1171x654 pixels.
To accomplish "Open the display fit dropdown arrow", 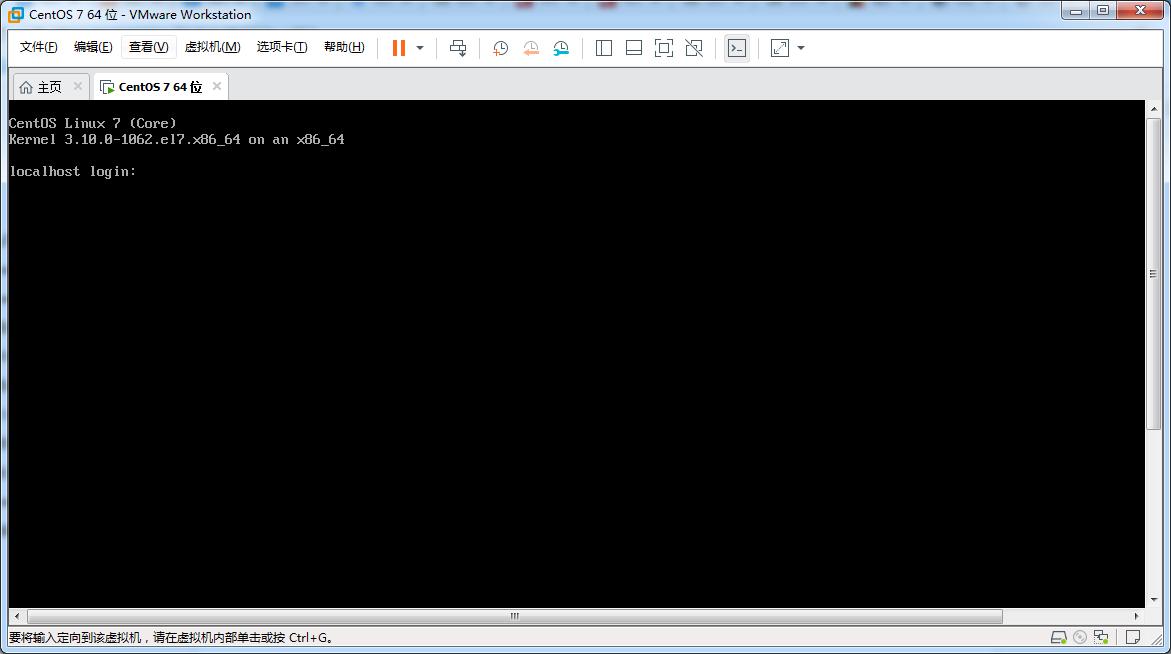I will coord(800,47).
